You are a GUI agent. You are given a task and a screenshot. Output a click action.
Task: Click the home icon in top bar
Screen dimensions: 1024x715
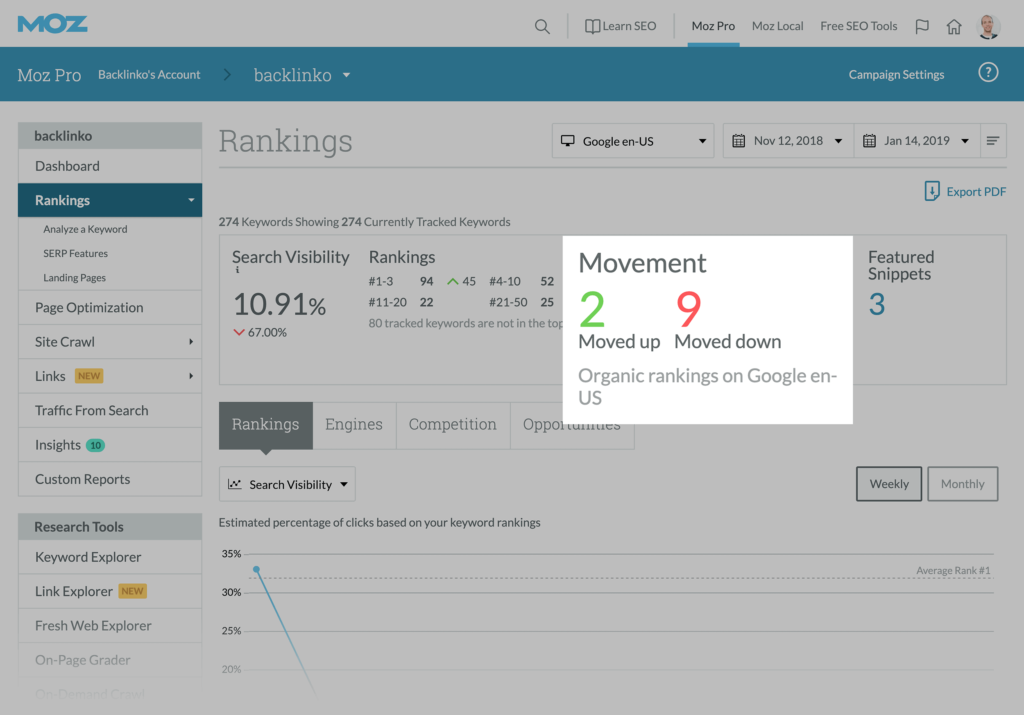(954, 27)
